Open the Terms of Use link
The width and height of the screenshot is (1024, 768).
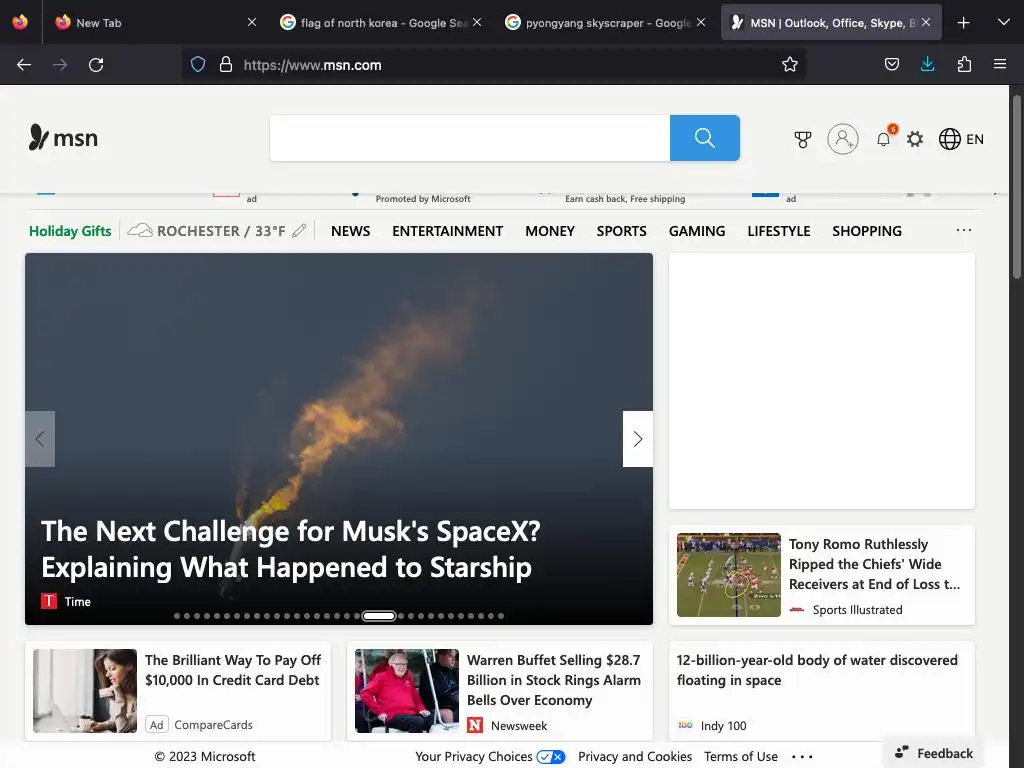(x=741, y=756)
